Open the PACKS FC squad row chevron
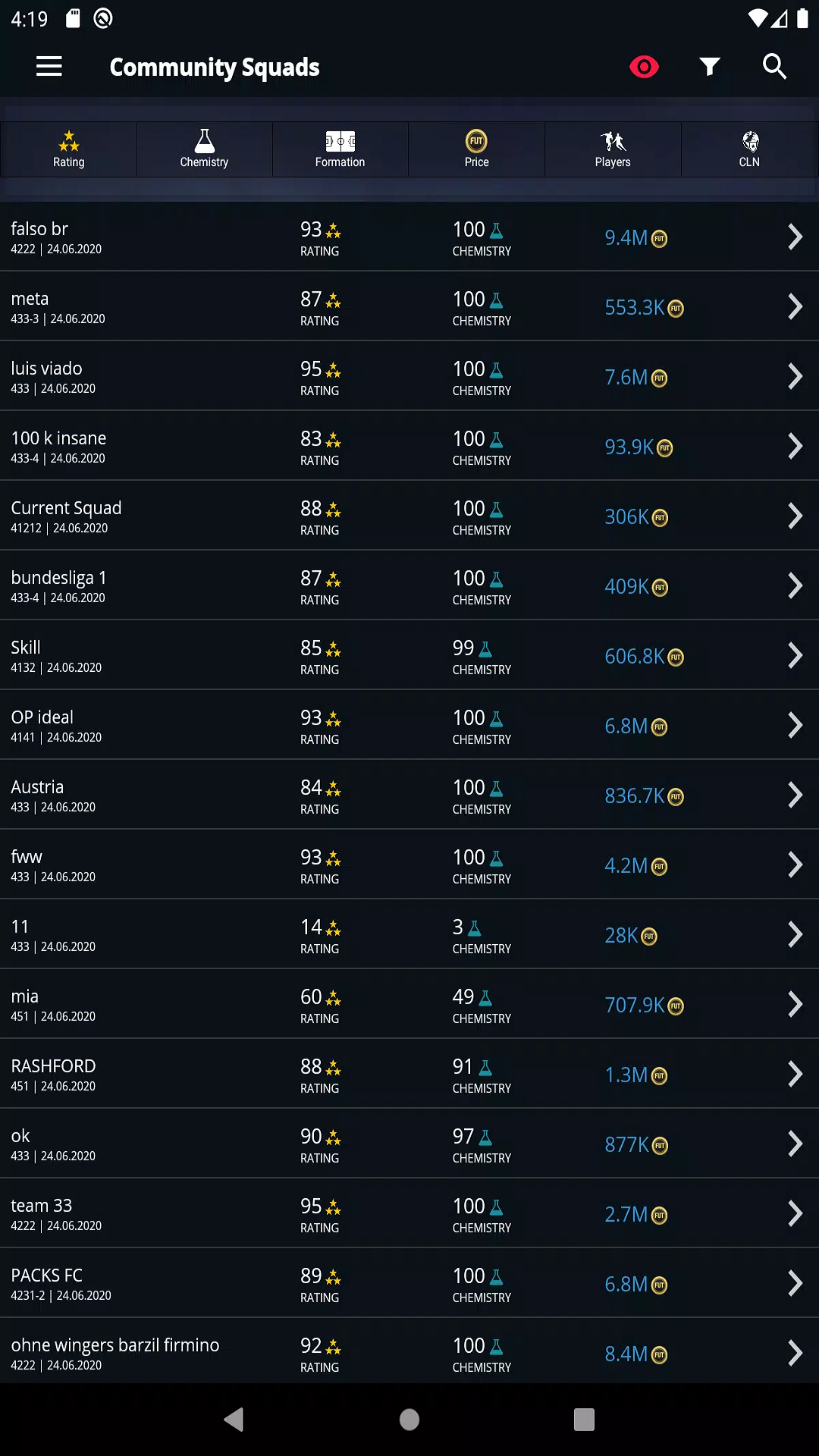Viewport: 819px width, 1456px height. (x=795, y=1284)
